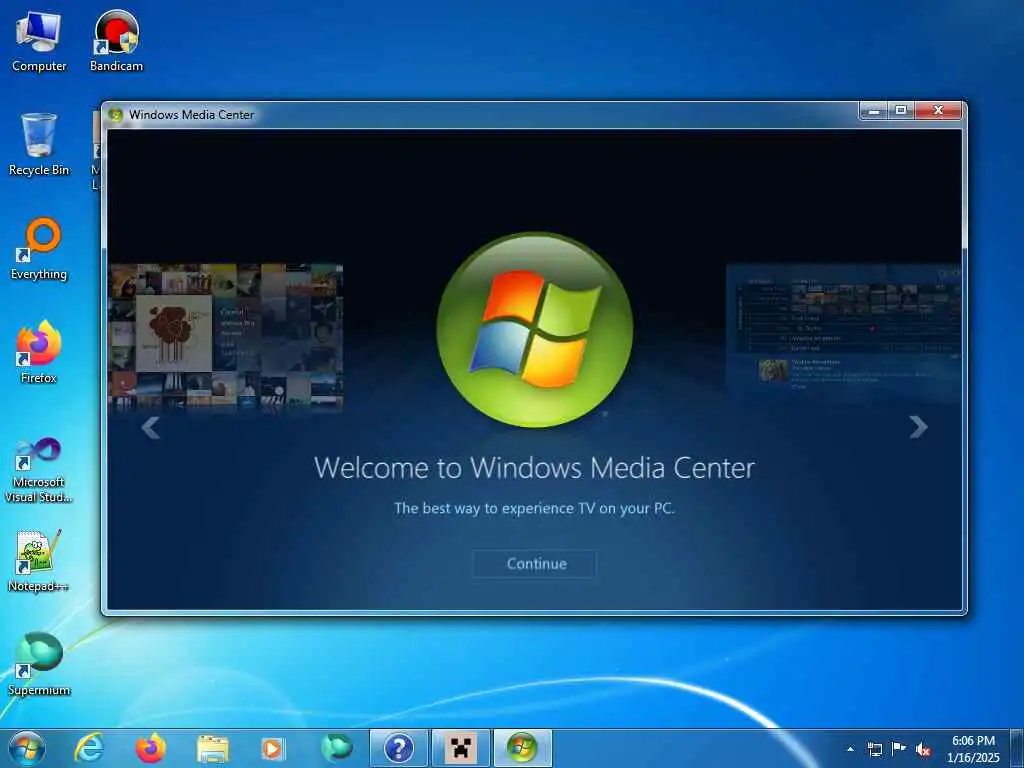1024x768 pixels.
Task: Open Supermium from the taskbar
Action: (x=336, y=748)
